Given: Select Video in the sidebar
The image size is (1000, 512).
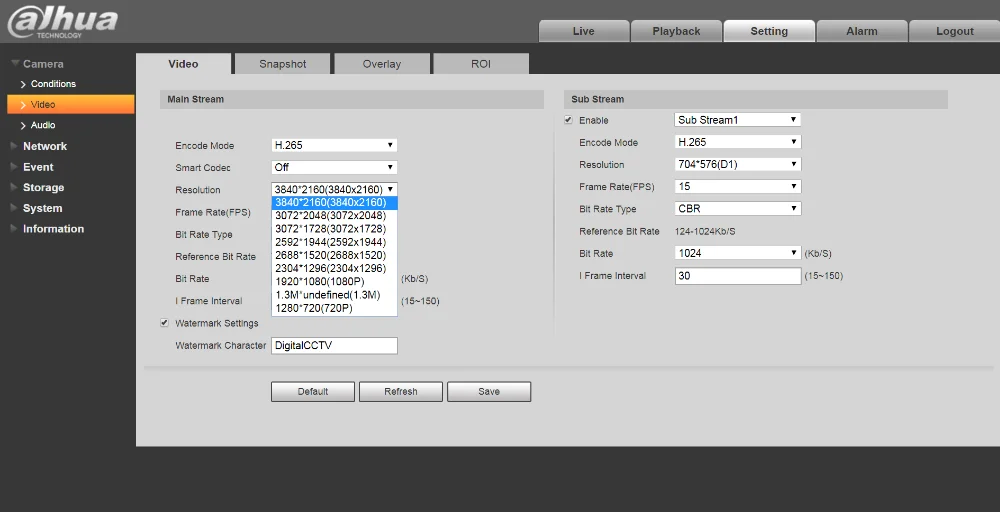Looking at the screenshot, I should 71,105.
